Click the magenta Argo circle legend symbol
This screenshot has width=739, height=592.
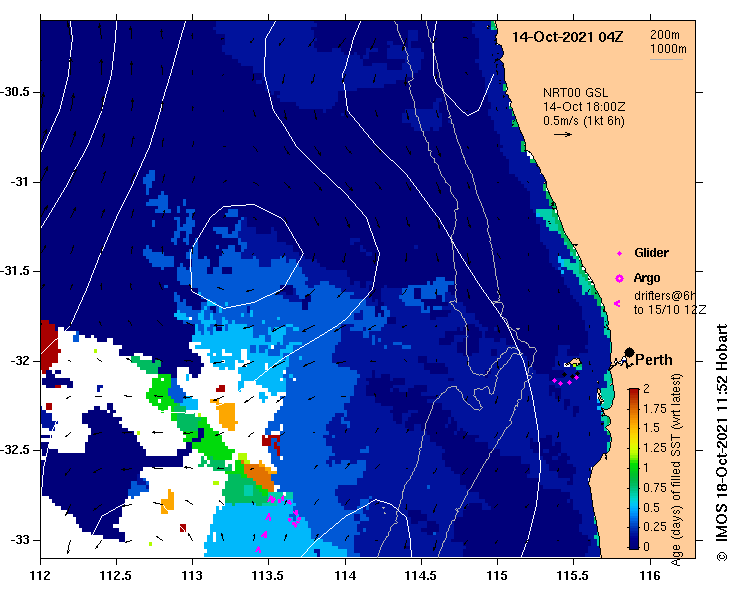[x=619, y=279]
